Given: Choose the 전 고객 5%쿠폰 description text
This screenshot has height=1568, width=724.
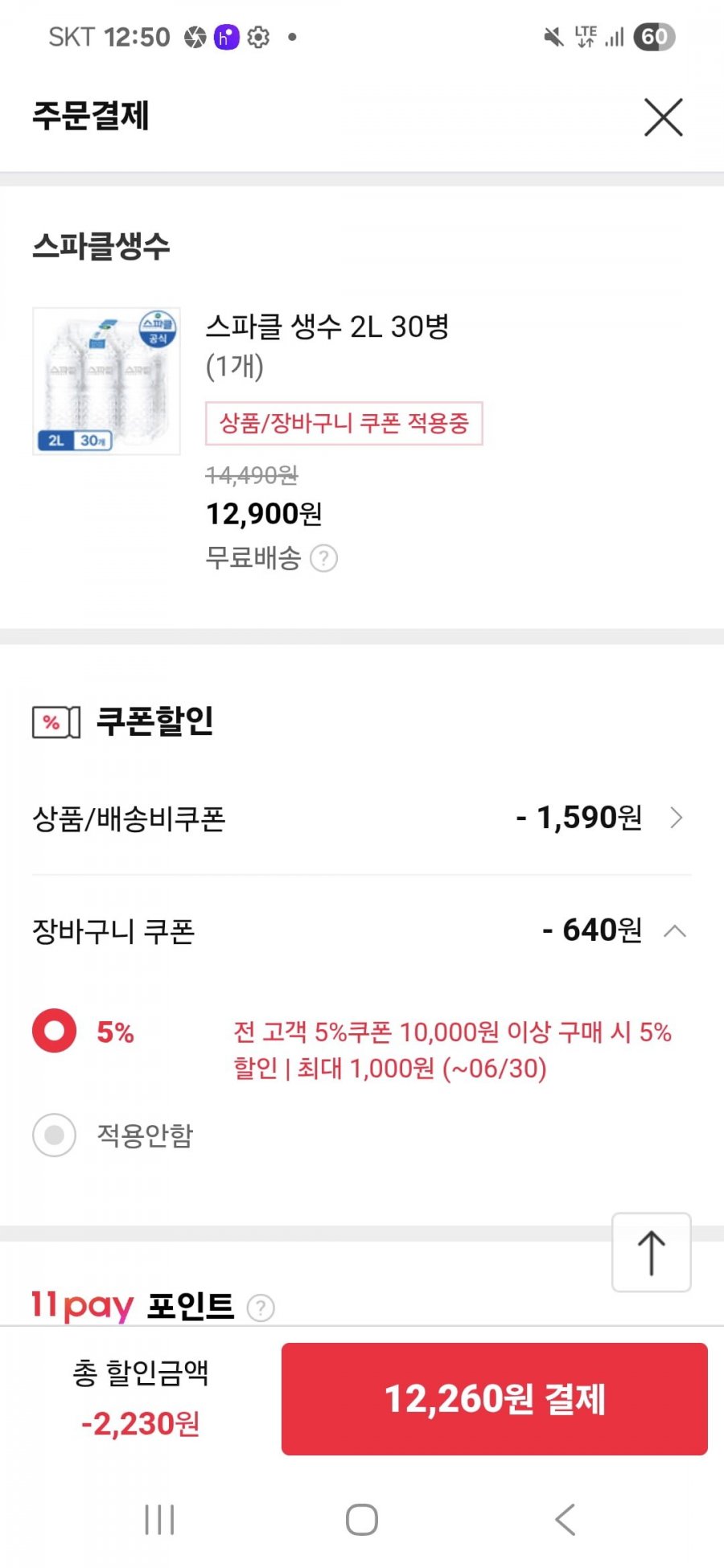Looking at the screenshot, I should pos(452,1049).
